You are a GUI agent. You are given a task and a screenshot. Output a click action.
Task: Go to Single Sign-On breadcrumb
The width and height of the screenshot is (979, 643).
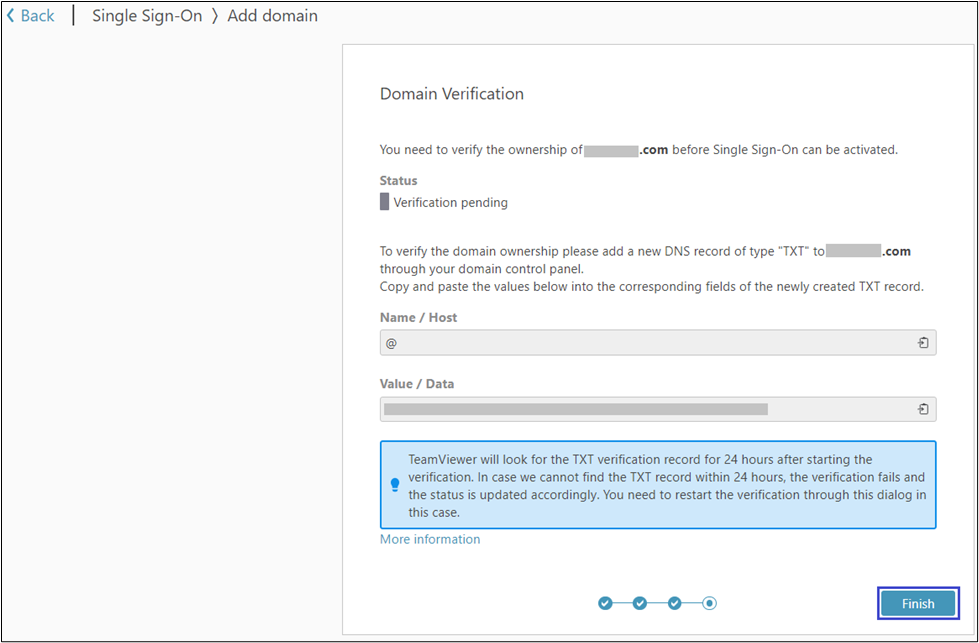coord(147,16)
